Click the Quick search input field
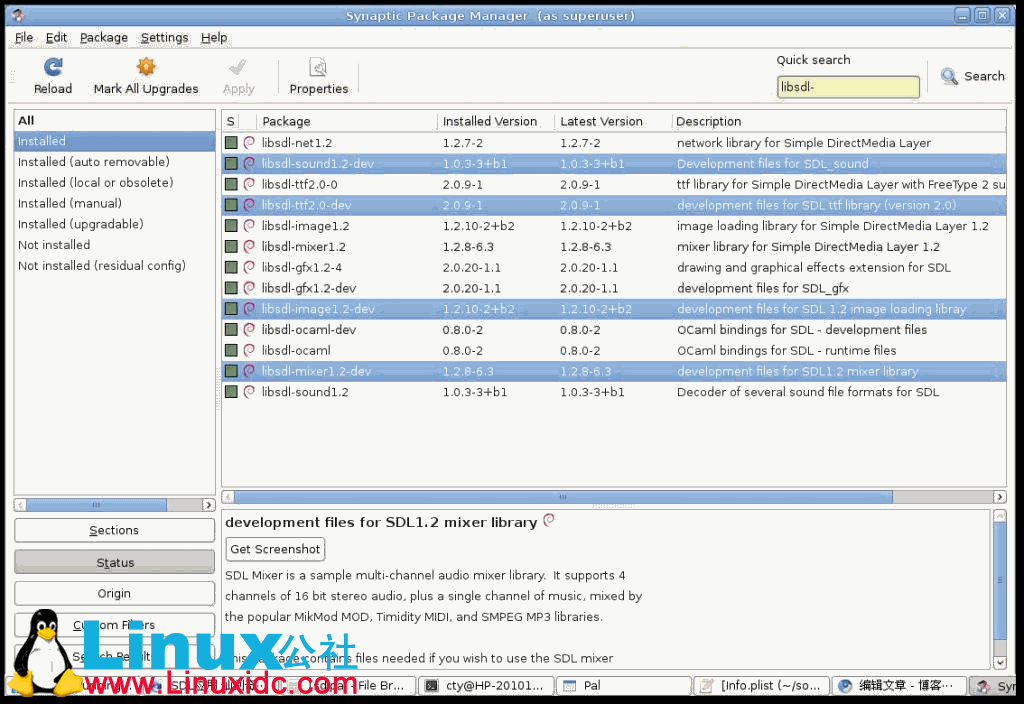The width and height of the screenshot is (1024, 704). click(x=847, y=88)
